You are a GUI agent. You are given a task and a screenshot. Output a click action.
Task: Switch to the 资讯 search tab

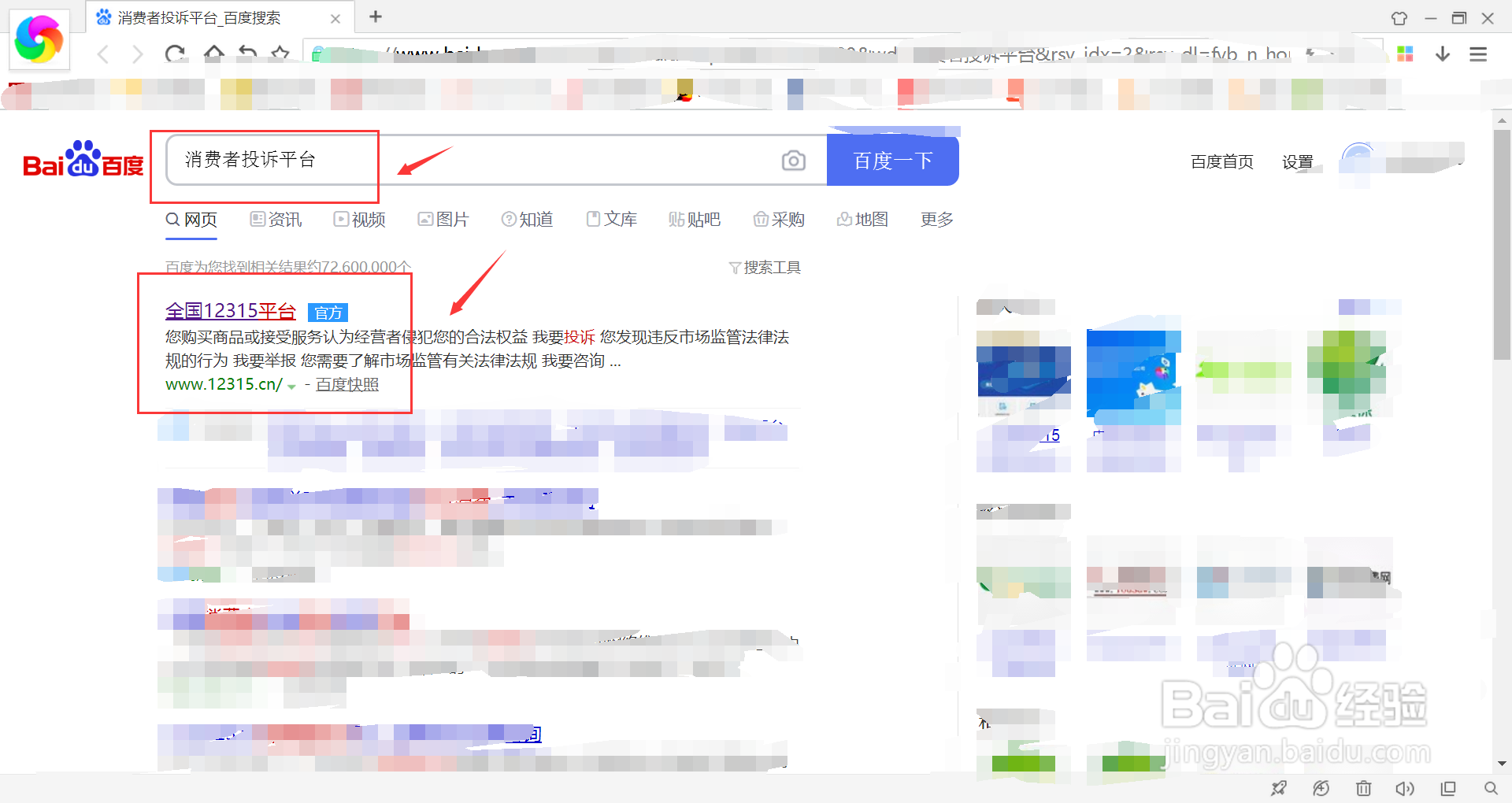pyautogui.click(x=276, y=220)
